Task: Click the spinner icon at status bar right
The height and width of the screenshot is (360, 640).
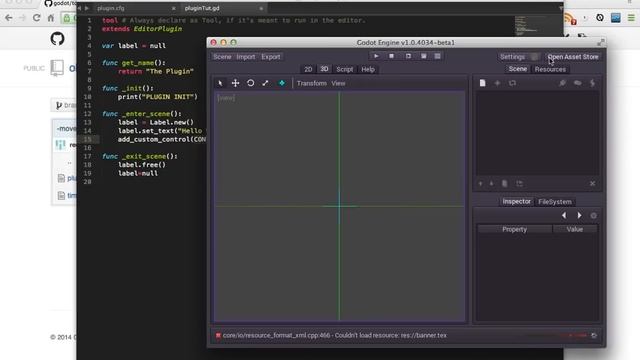Action: tap(594, 336)
